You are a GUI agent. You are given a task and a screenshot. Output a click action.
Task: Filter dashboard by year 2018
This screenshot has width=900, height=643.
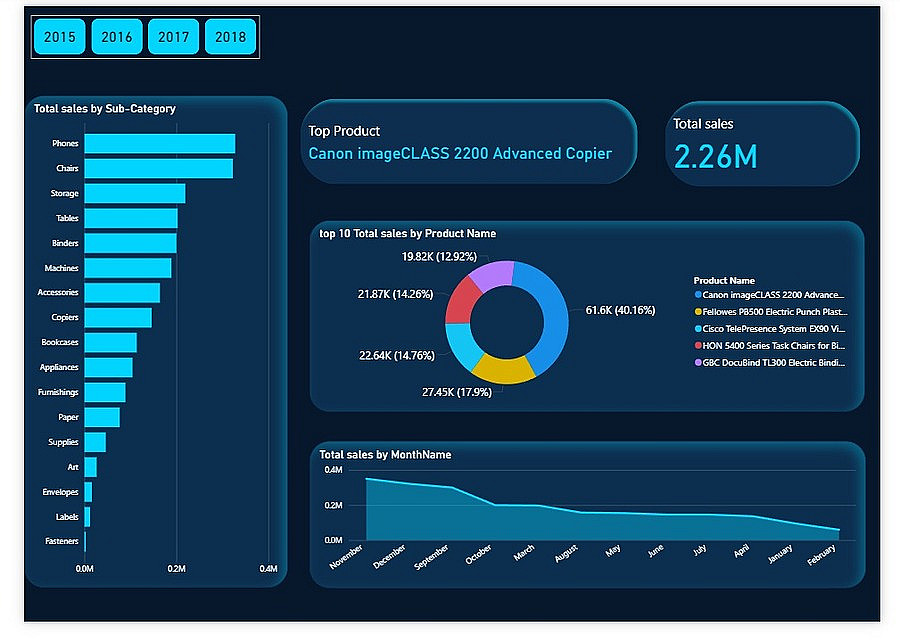230,37
